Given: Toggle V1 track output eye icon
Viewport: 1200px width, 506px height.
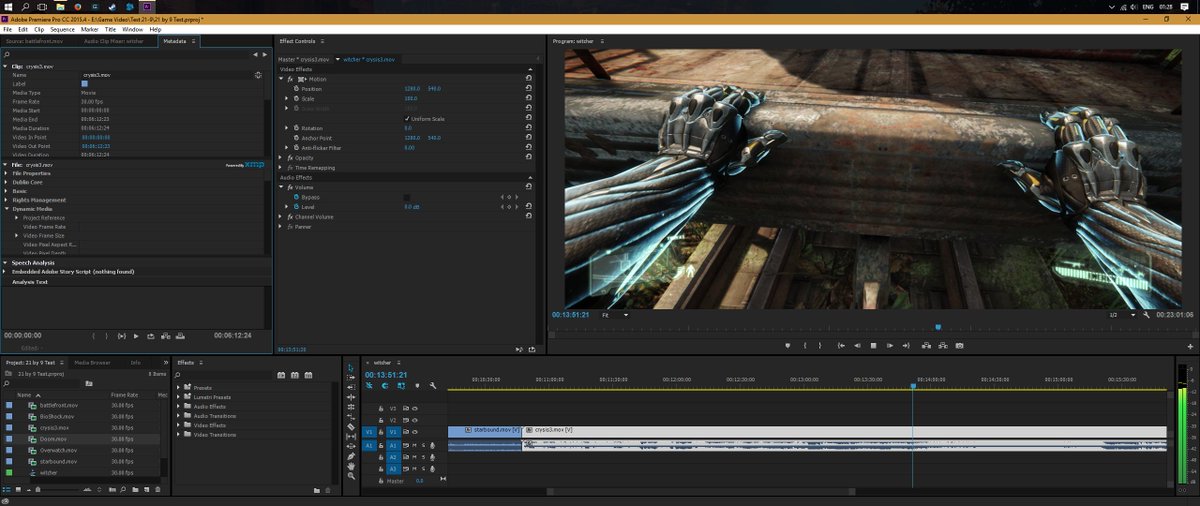Looking at the screenshot, I should [415, 431].
